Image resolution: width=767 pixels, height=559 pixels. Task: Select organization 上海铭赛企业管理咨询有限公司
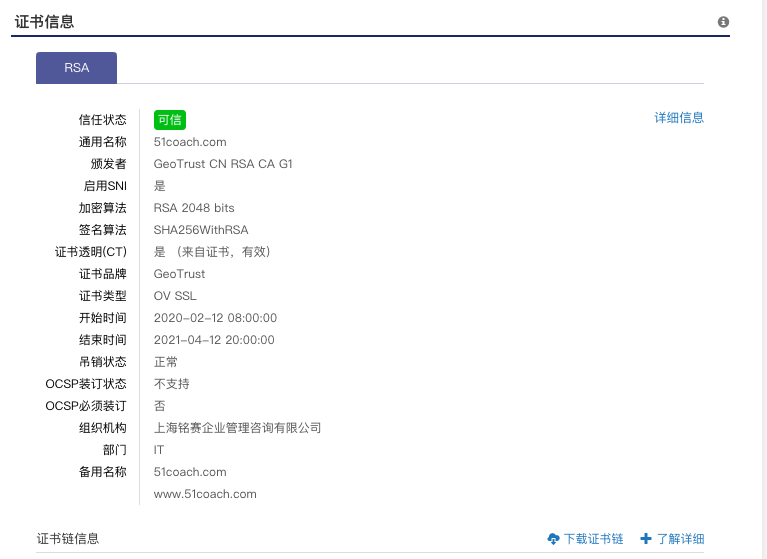(237, 428)
